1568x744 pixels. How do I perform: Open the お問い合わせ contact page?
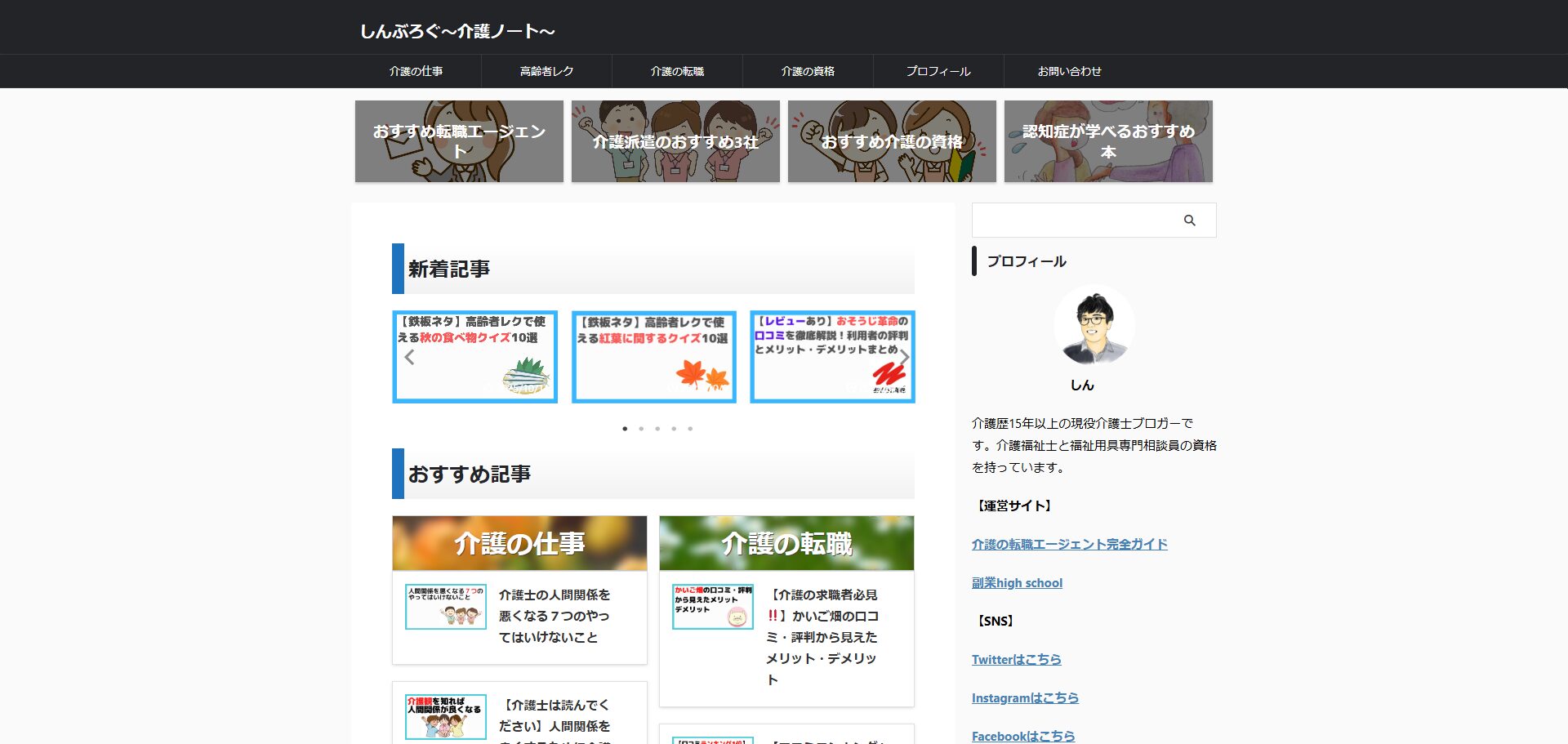tap(1069, 72)
